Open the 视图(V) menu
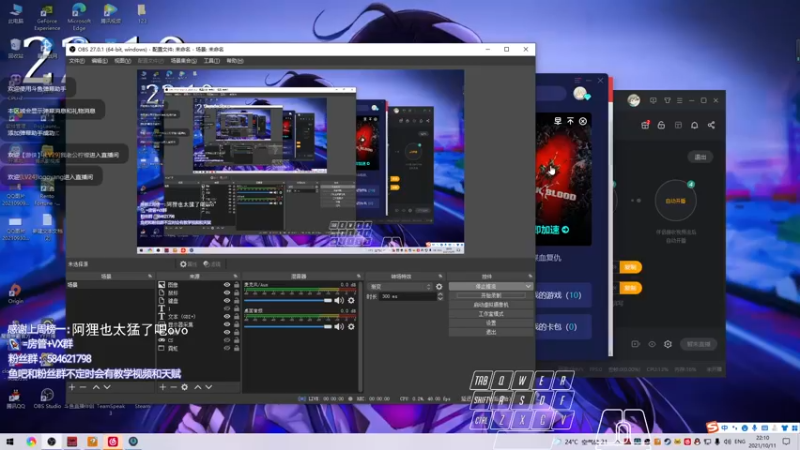 122,61
